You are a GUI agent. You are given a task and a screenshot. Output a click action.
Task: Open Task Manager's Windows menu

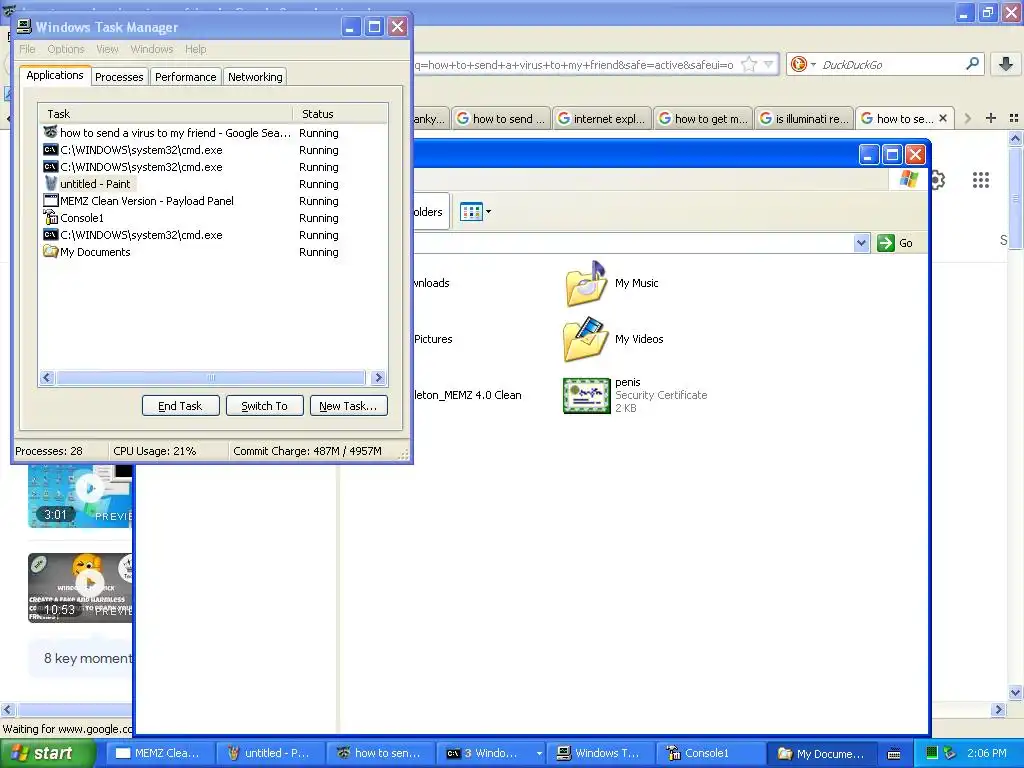(152, 49)
